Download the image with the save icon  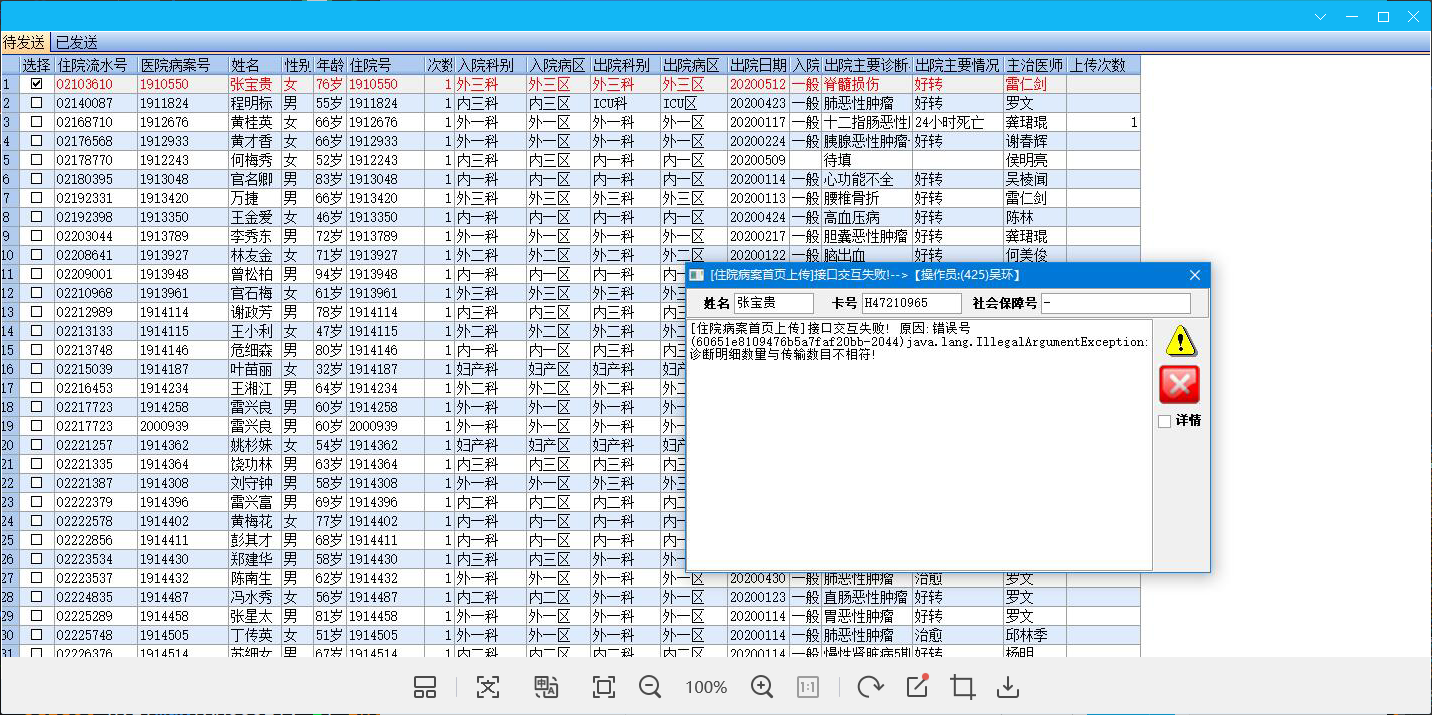(x=1009, y=687)
